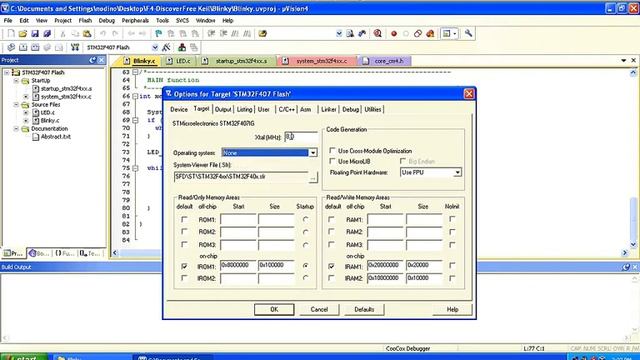Click the Cancel button
The image size is (640, 360).
point(319,309)
